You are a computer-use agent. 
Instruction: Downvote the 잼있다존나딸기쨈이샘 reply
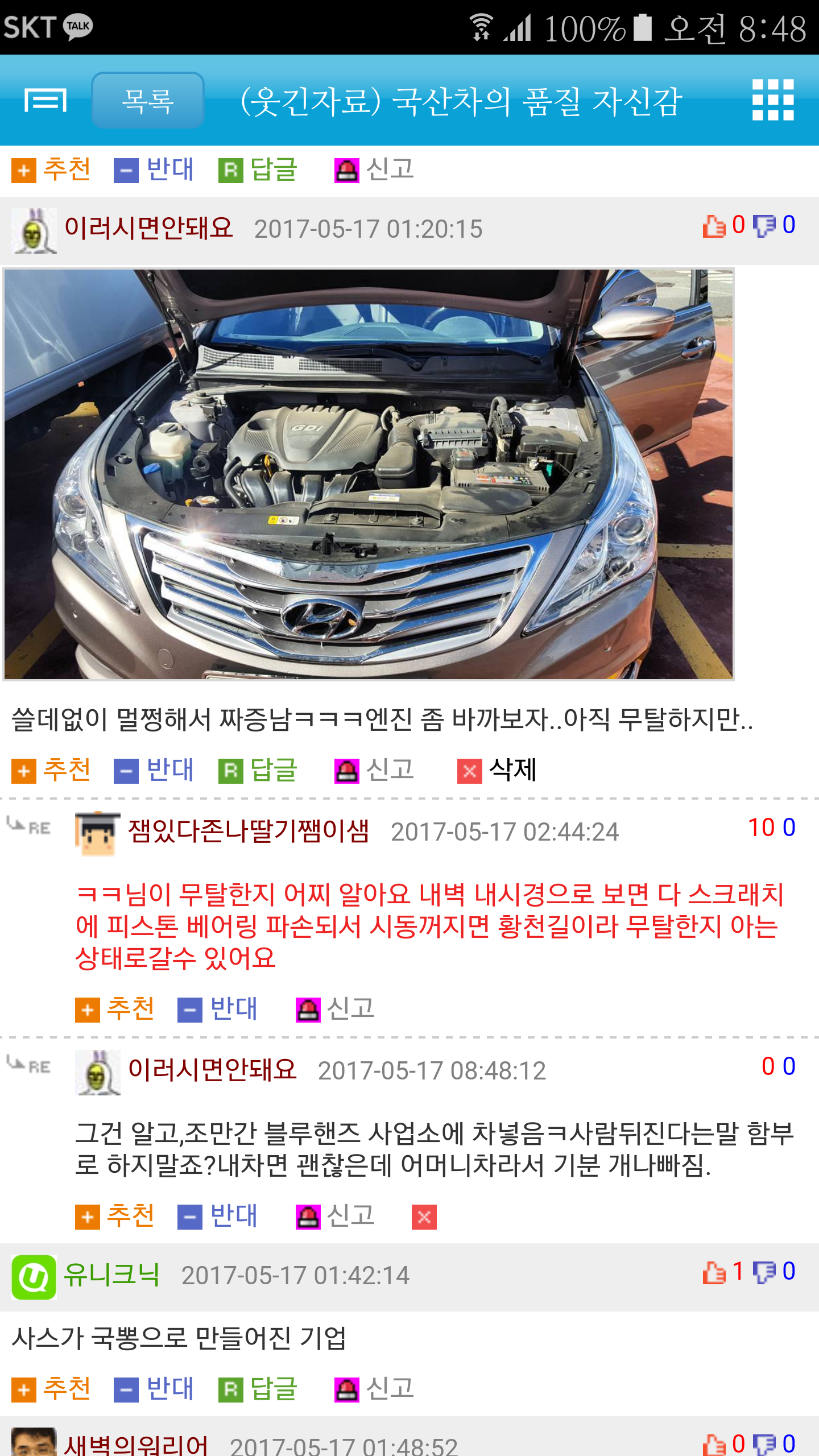pos(217,1009)
